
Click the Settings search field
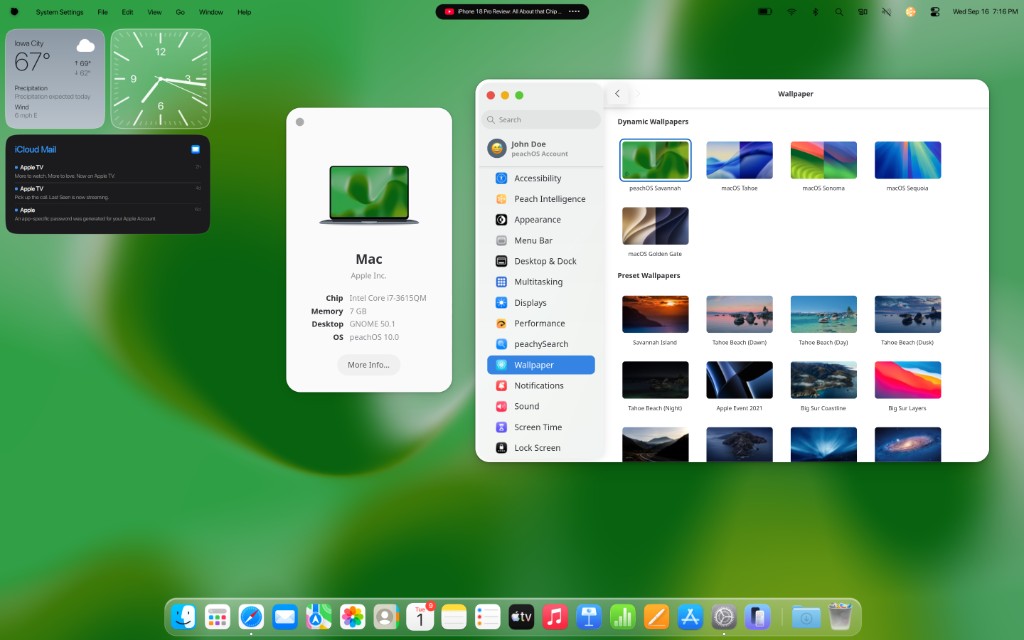click(x=541, y=120)
